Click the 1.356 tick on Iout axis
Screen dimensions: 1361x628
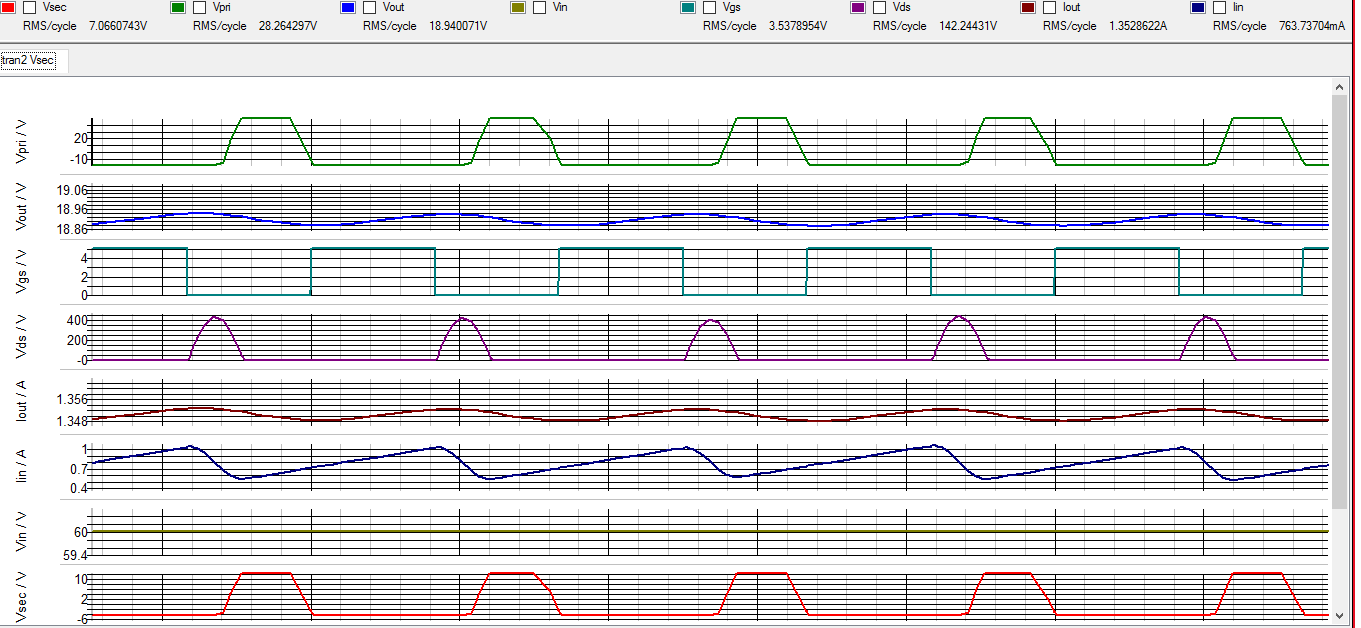(74, 400)
